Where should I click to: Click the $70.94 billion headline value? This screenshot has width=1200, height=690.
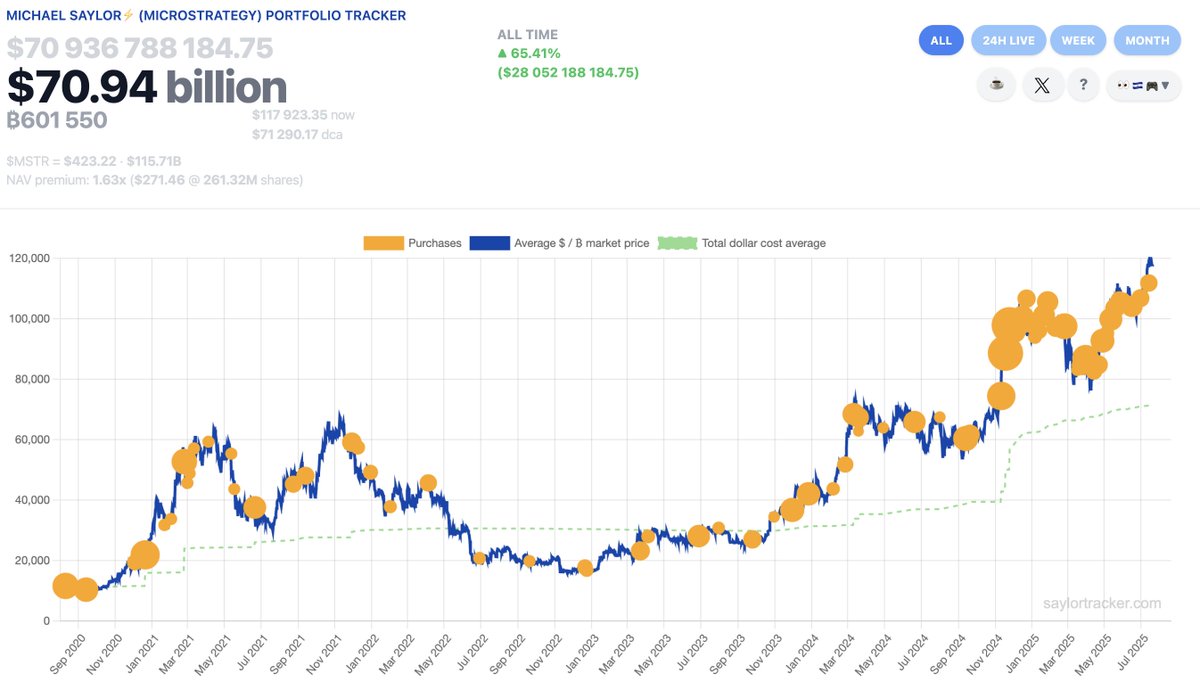147,88
